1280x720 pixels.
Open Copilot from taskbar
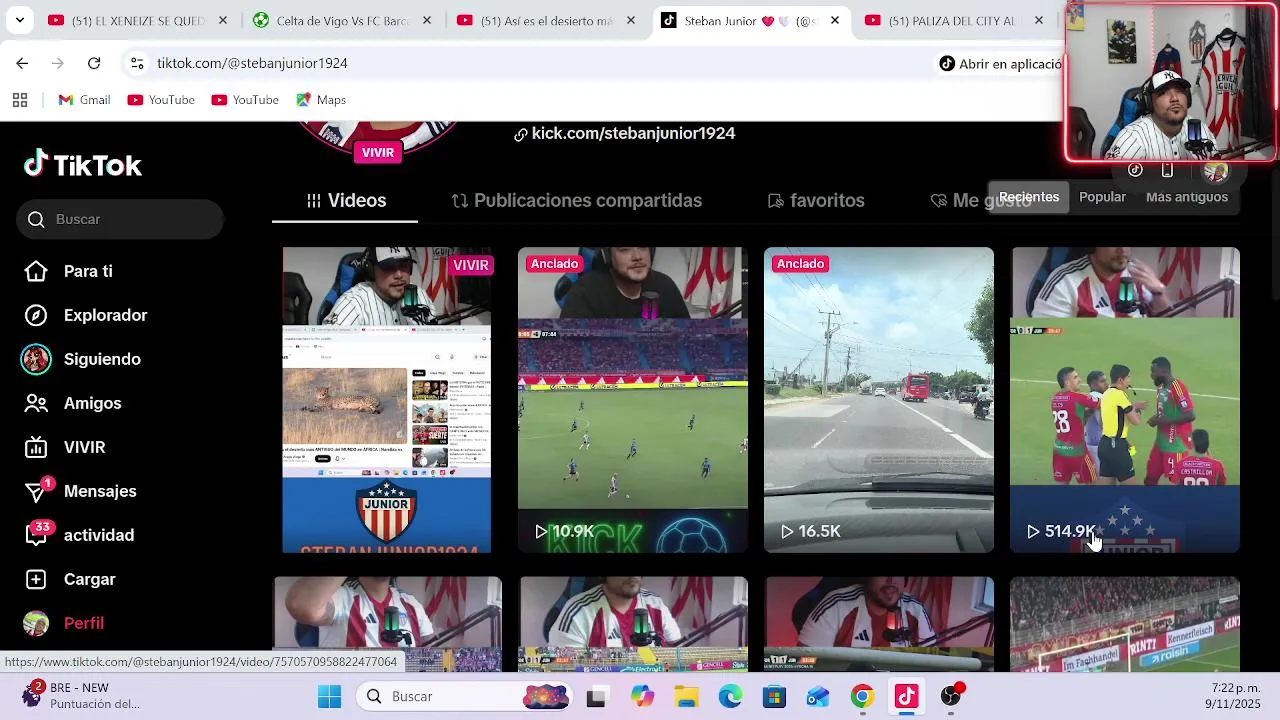tap(642, 696)
